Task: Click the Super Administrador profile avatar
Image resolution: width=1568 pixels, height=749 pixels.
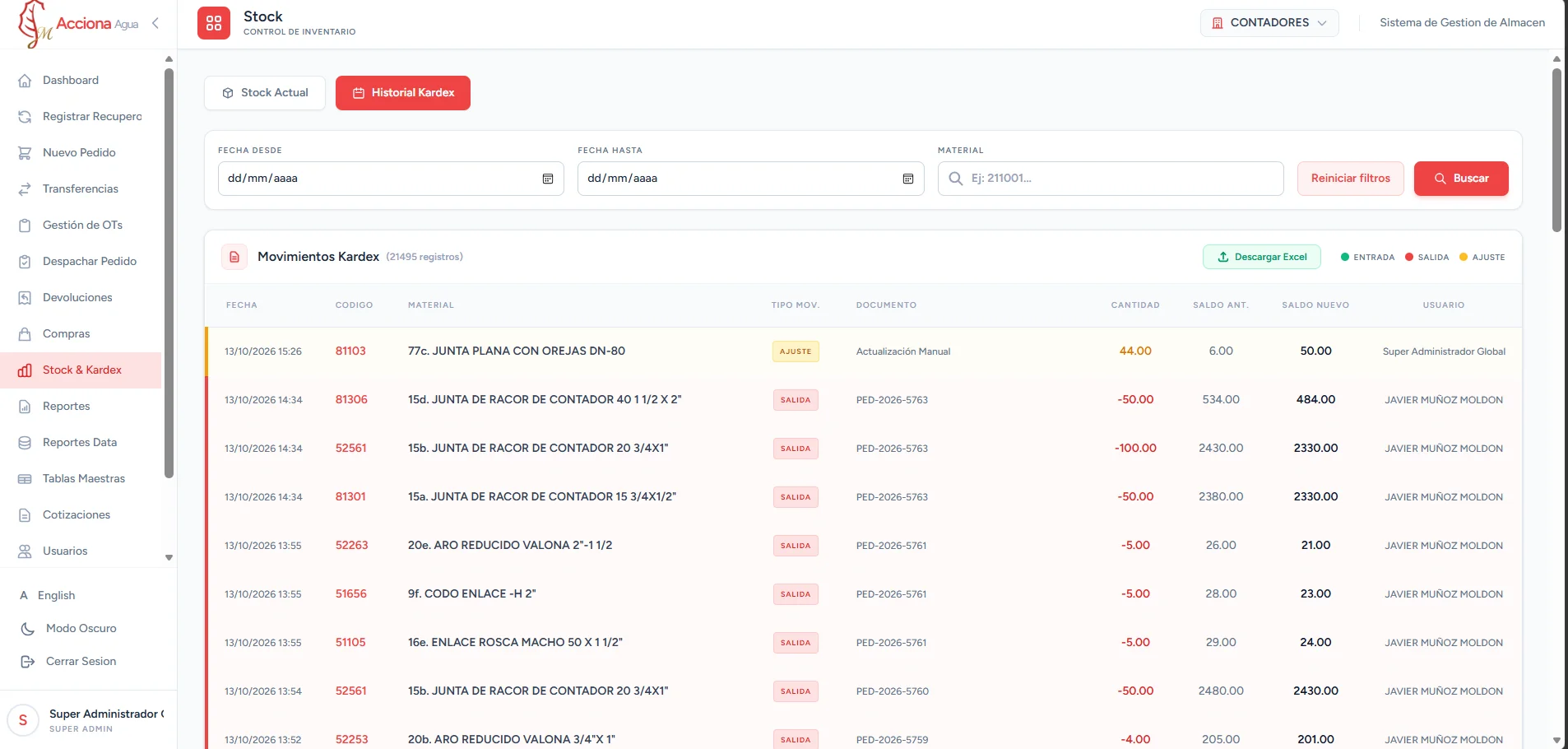Action: point(23,720)
